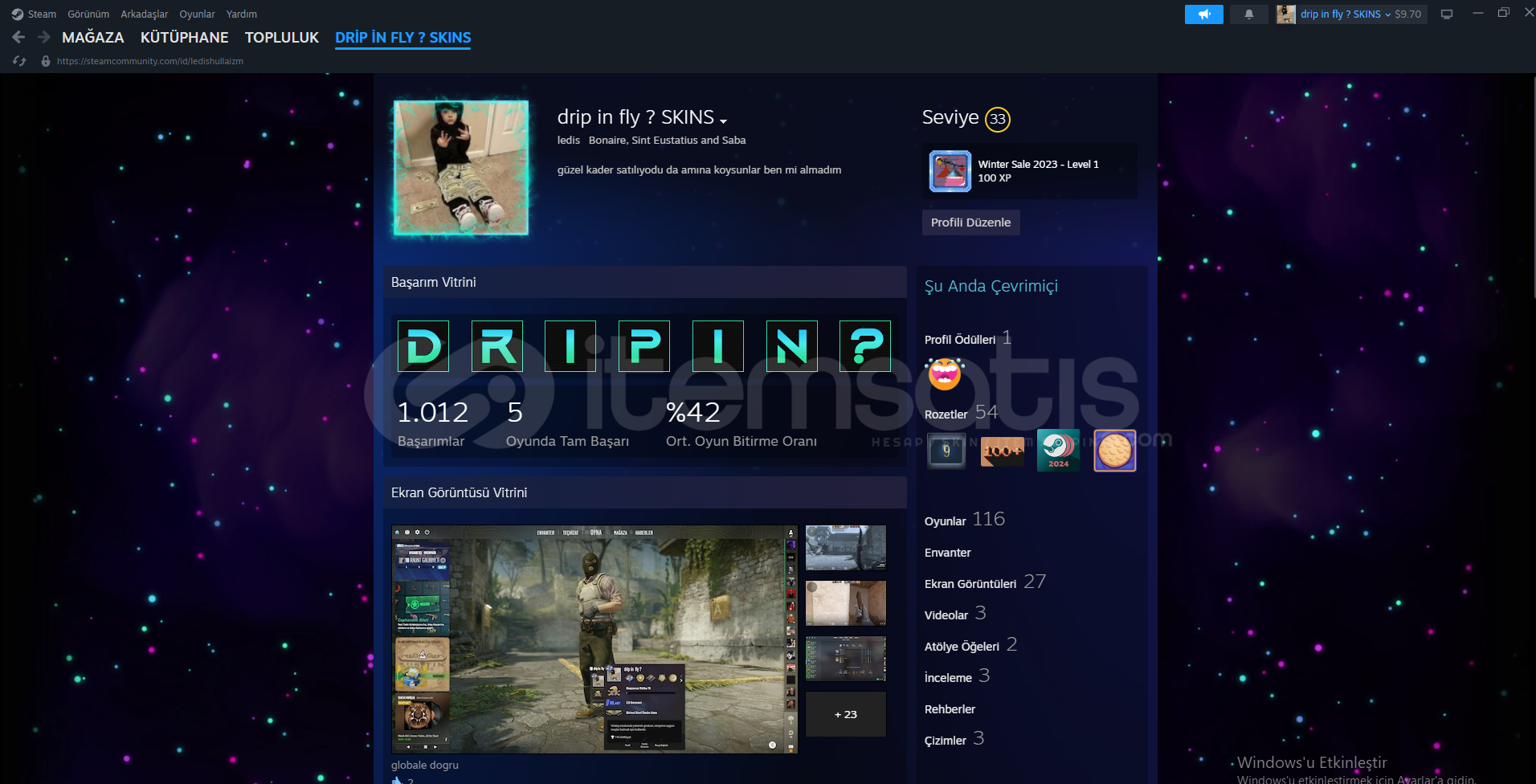1536x784 pixels.
Task: Open the Çizimler link
Action: [x=954, y=739]
